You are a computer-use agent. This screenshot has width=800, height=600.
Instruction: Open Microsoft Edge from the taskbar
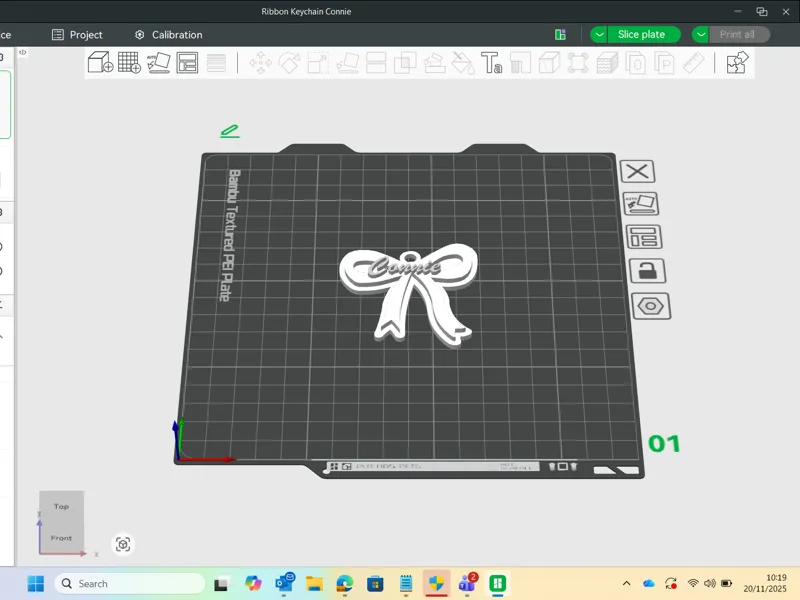click(x=345, y=584)
